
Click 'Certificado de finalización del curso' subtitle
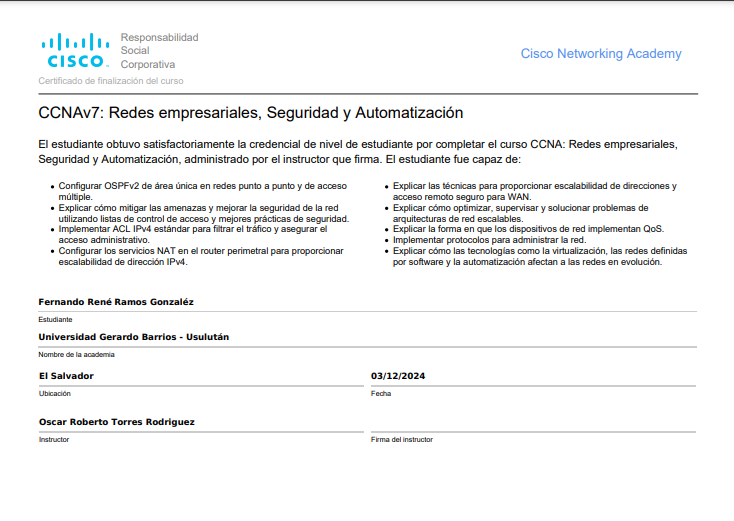pos(111,81)
